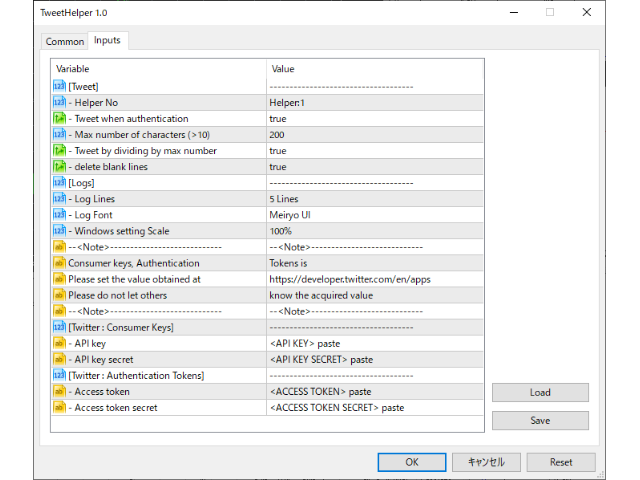Click the boolean icon next to delete blank lines
This screenshot has width=640, height=480.
59,167
